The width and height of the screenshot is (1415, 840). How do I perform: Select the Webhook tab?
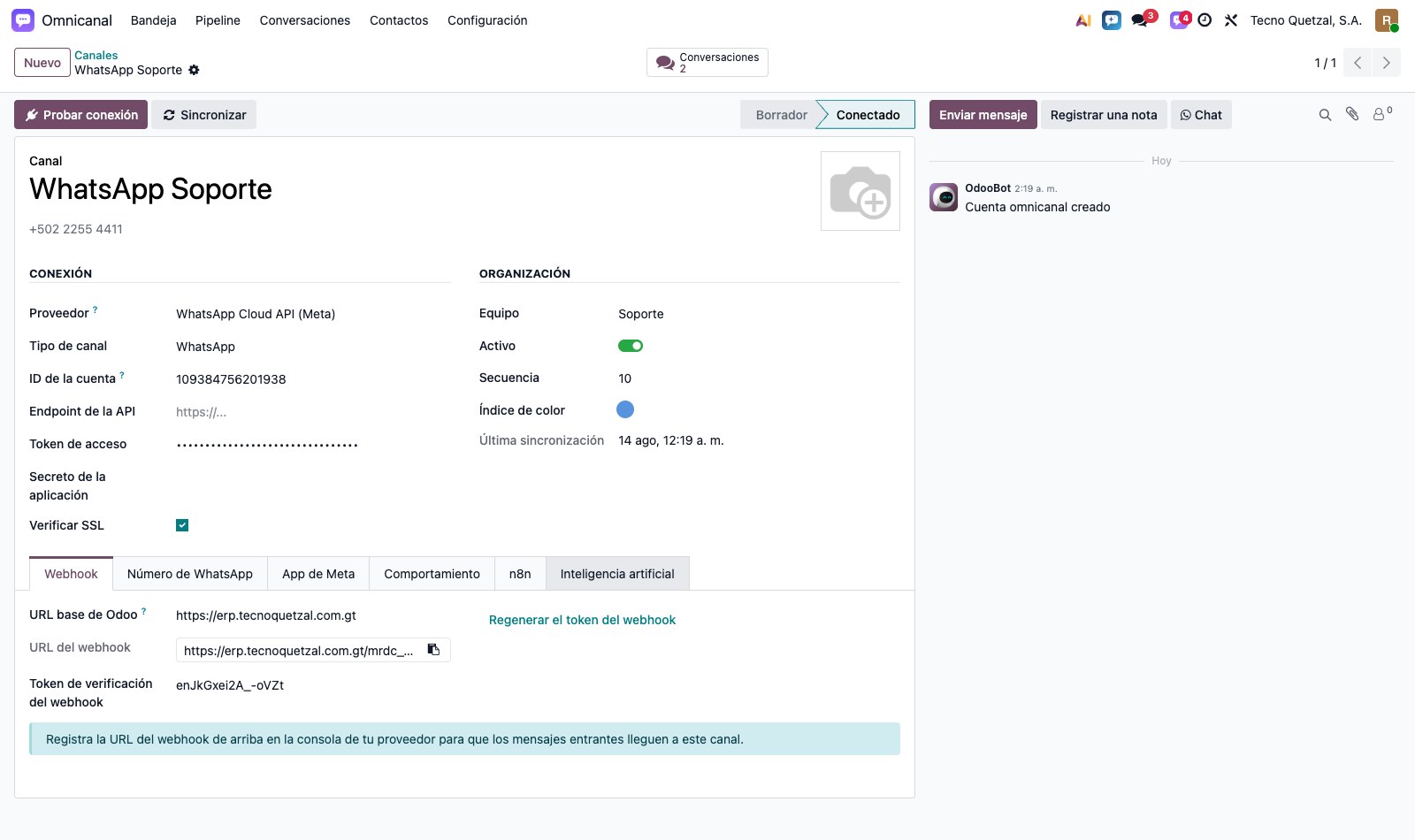71,574
